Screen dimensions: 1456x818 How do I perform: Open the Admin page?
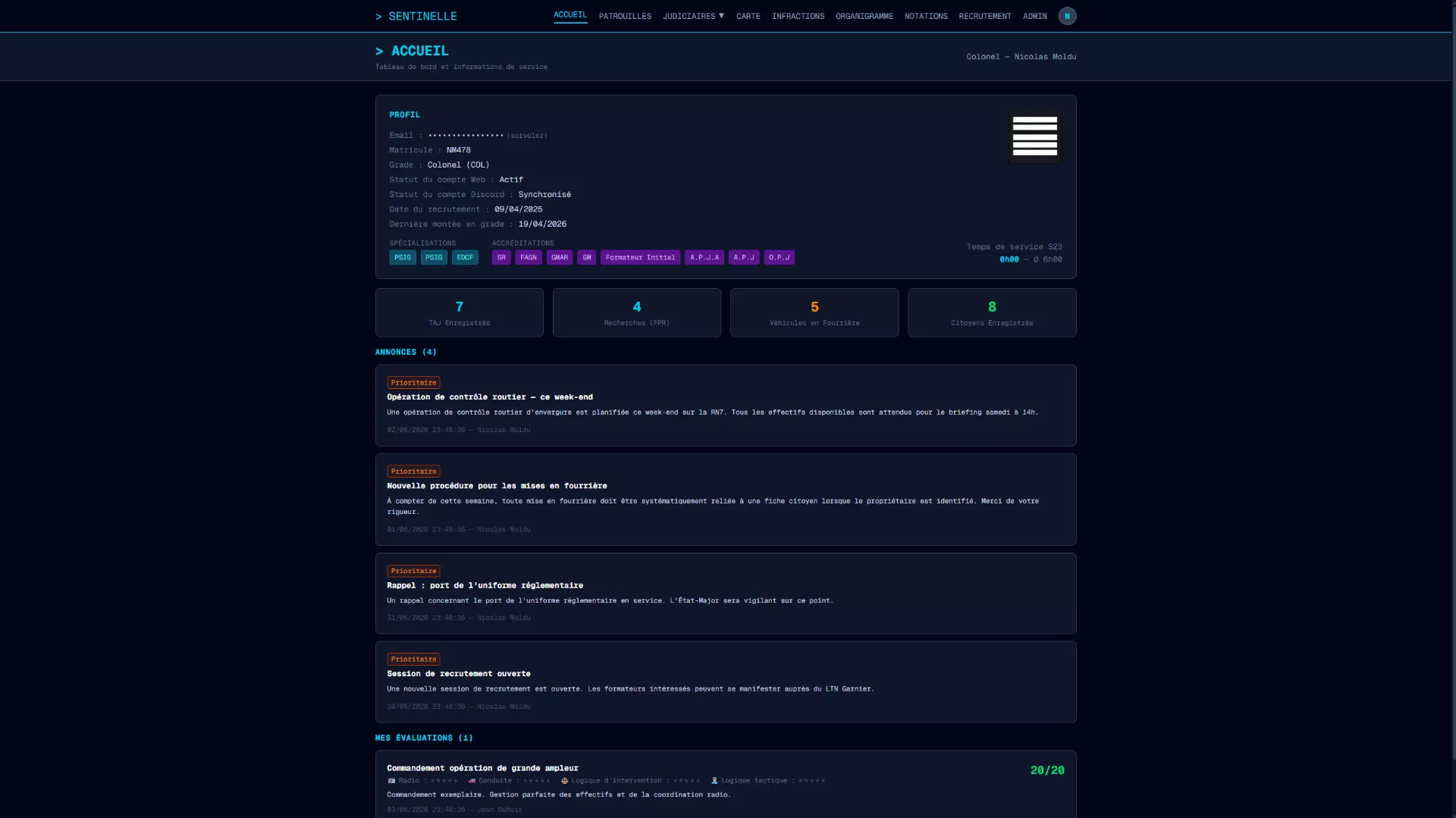(x=1034, y=16)
